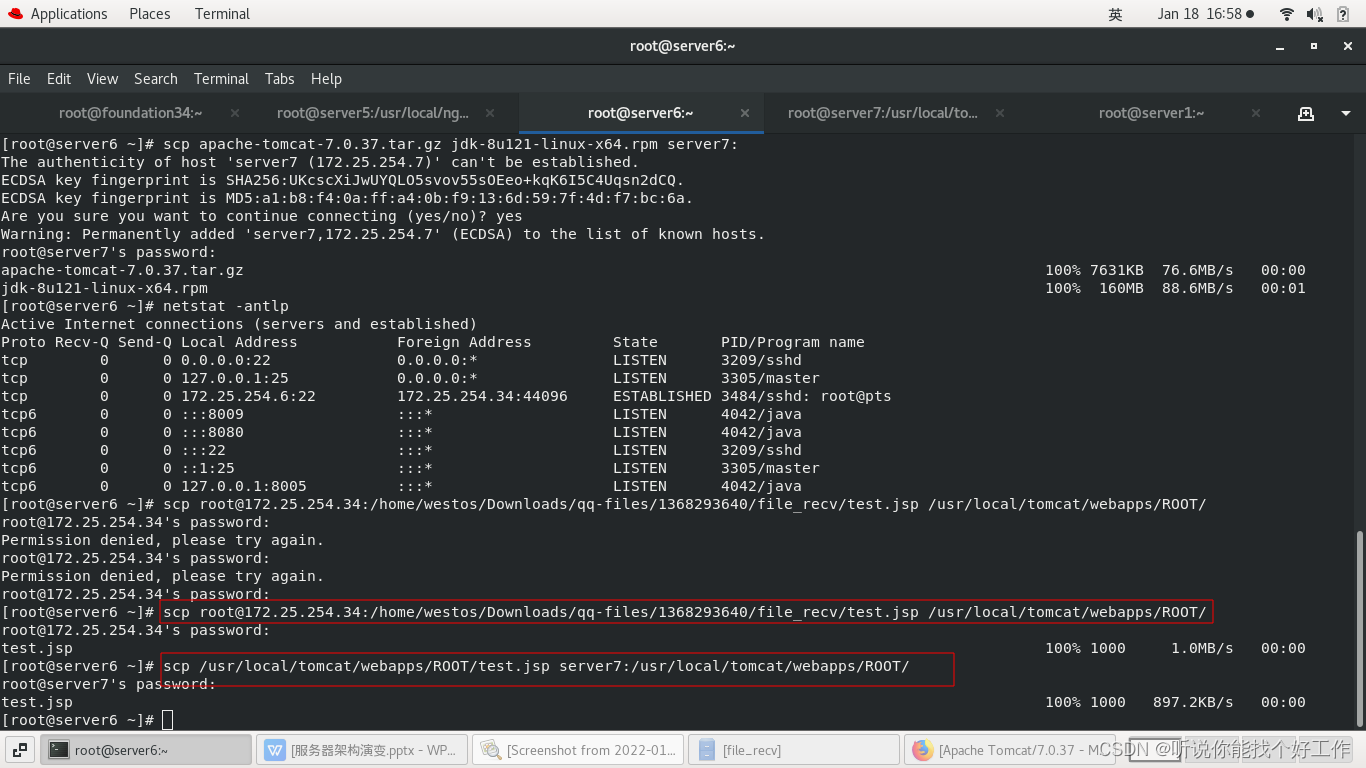Select the 服务器架构演变.pptx WPS taskbar entry
Image resolution: width=1366 pixels, height=768 pixels.
(x=362, y=749)
